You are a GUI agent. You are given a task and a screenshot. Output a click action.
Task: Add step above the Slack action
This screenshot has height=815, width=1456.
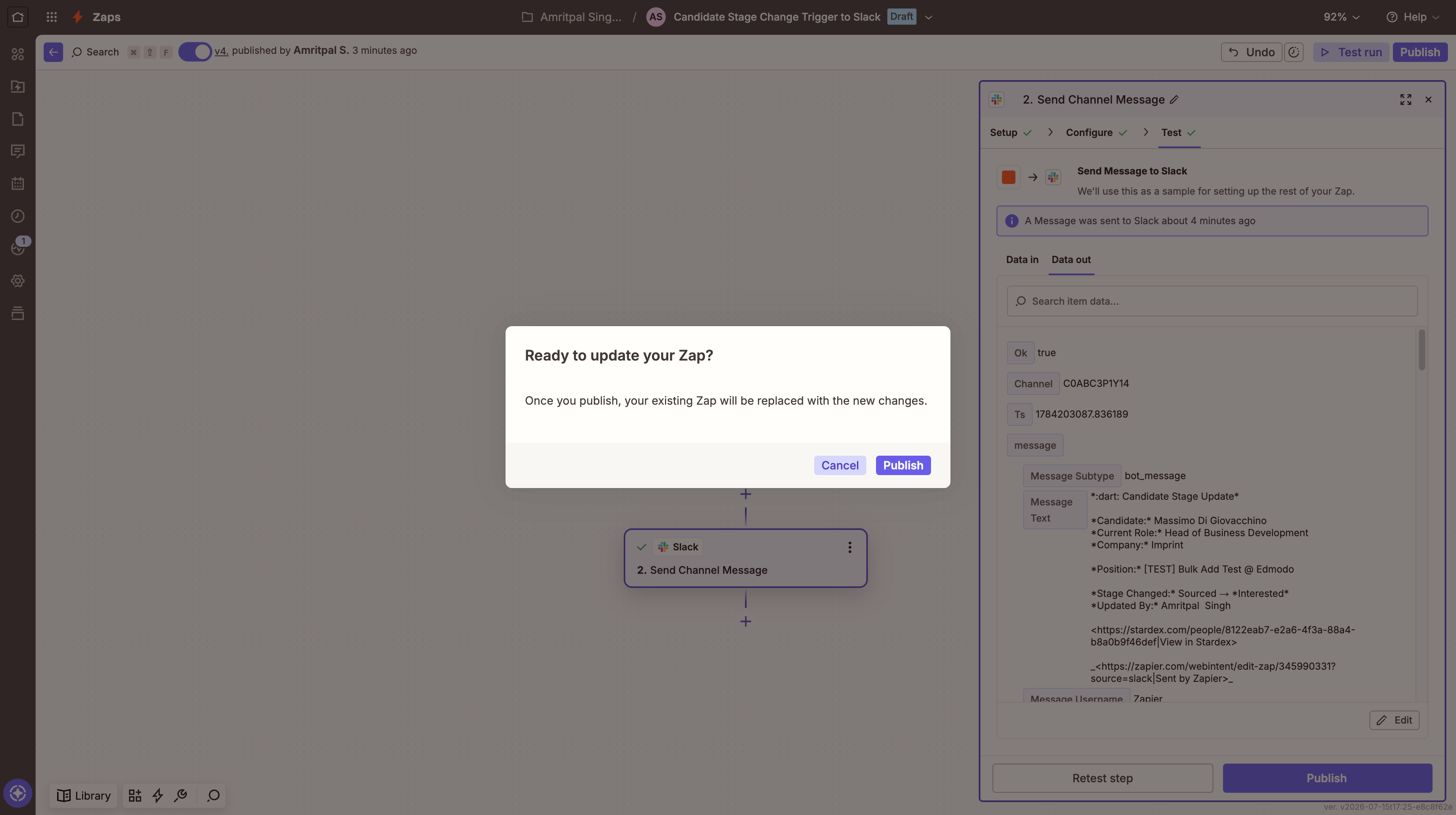pos(745,495)
